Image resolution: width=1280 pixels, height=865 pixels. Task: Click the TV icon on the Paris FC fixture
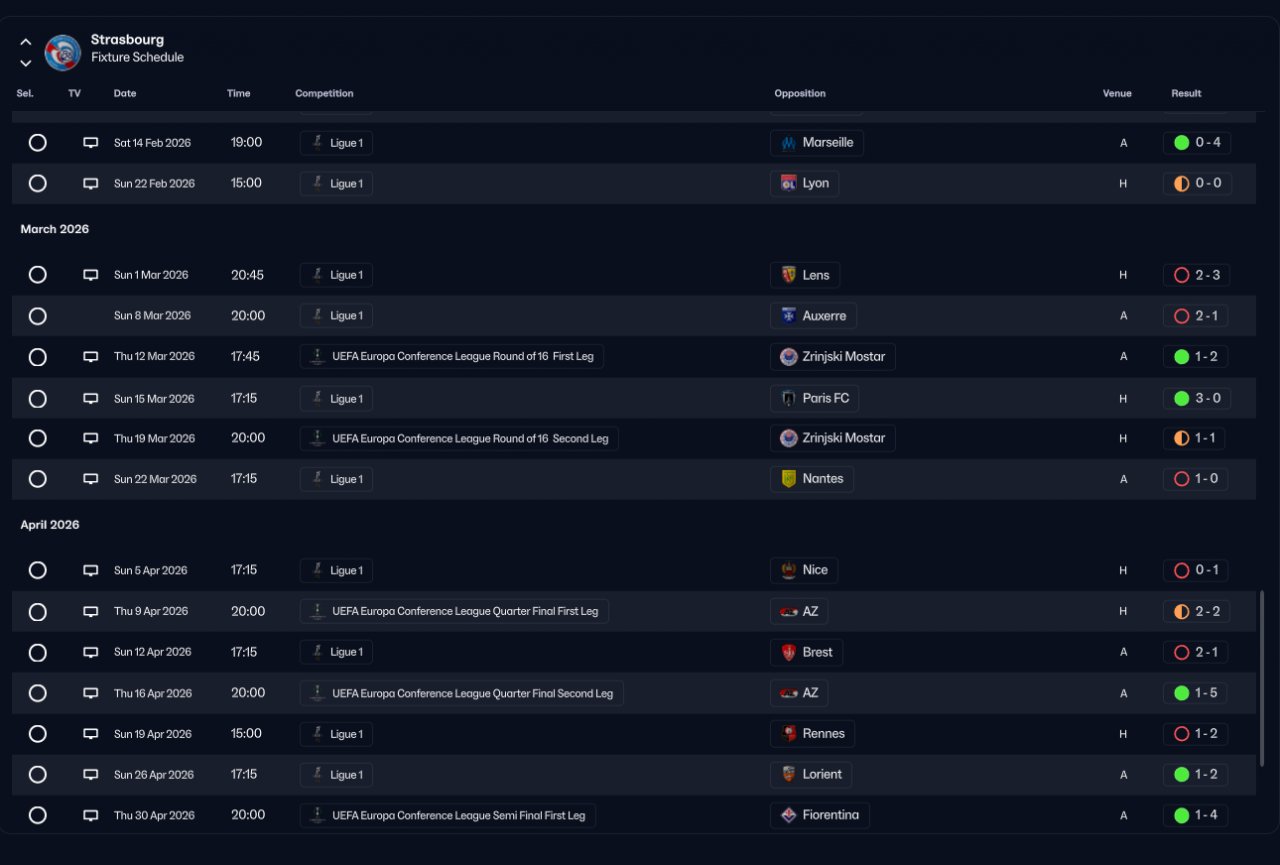coord(91,399)
